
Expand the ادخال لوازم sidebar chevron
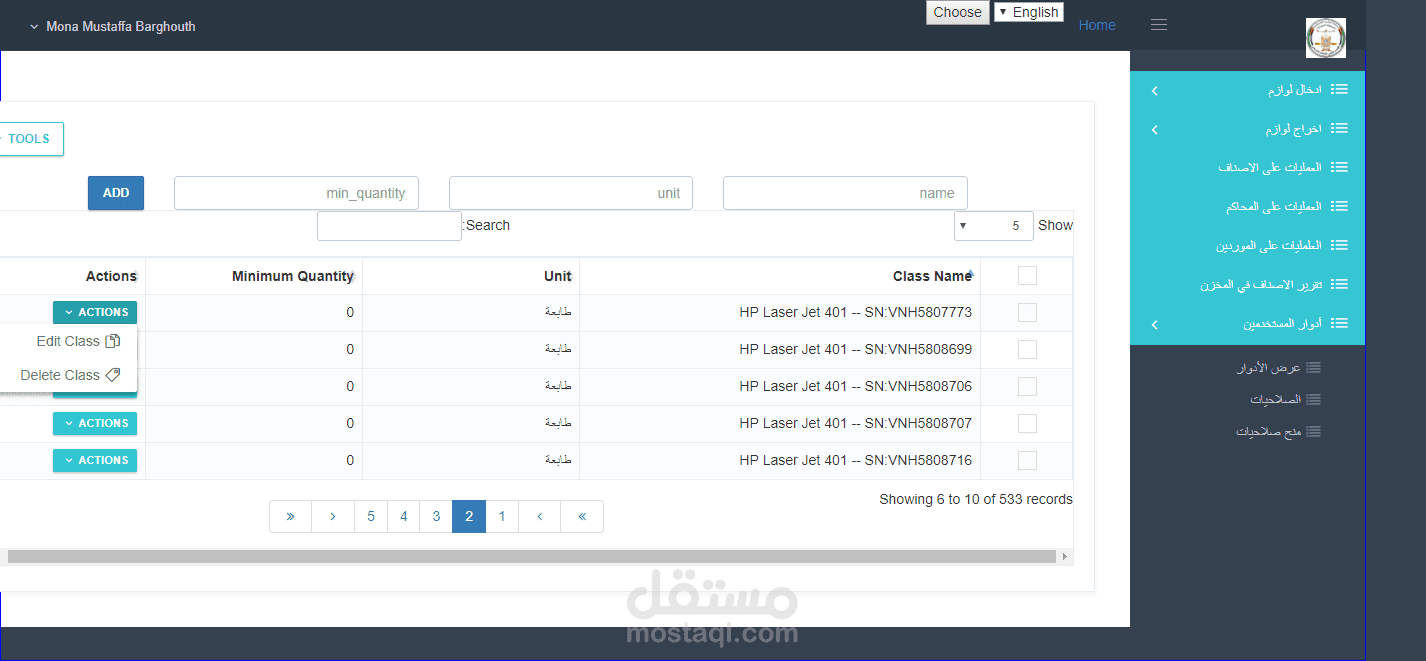[x=1154, y=91]
